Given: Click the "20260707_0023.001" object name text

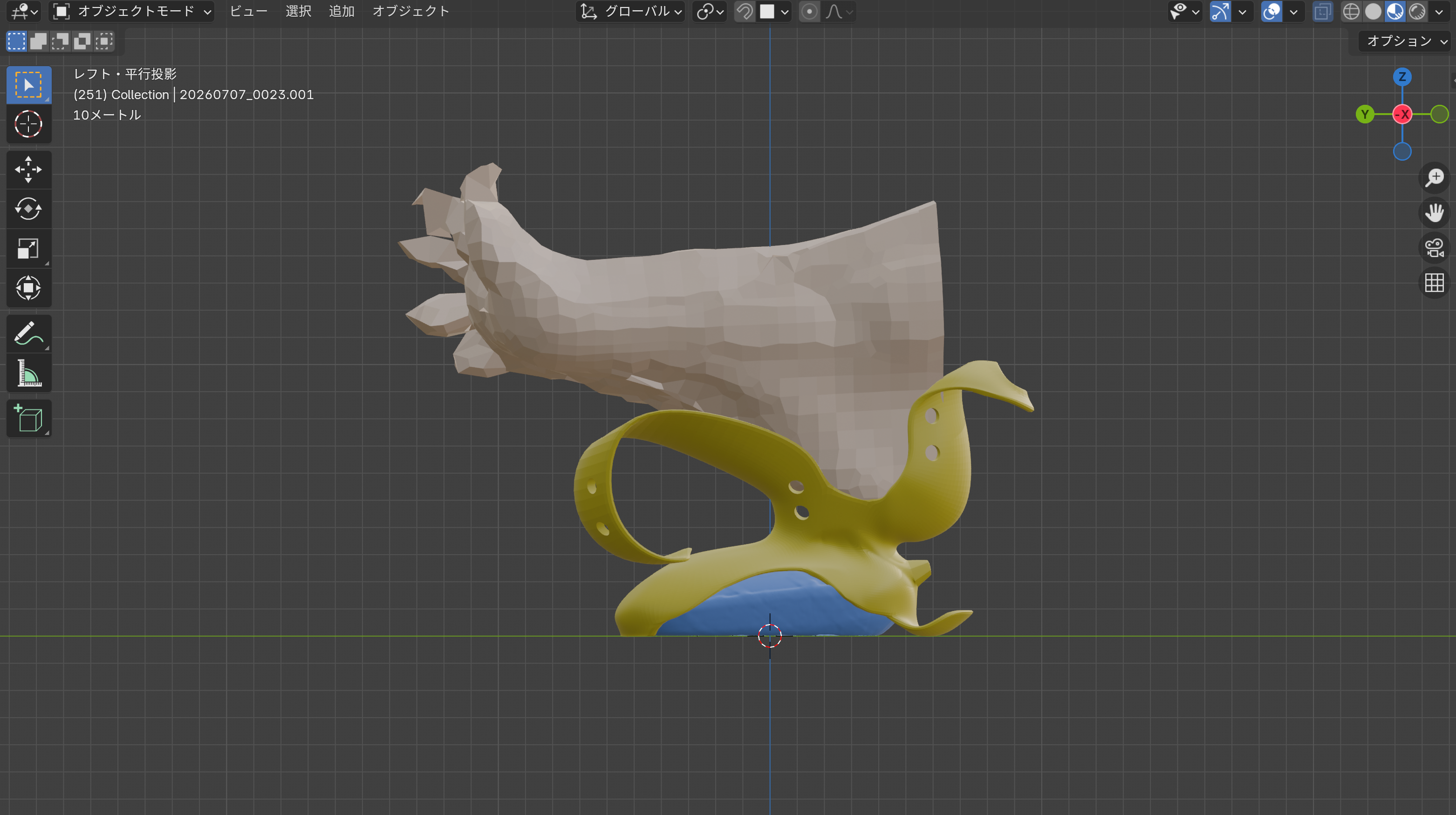Looking at the screenshot, I should [246, 95].
